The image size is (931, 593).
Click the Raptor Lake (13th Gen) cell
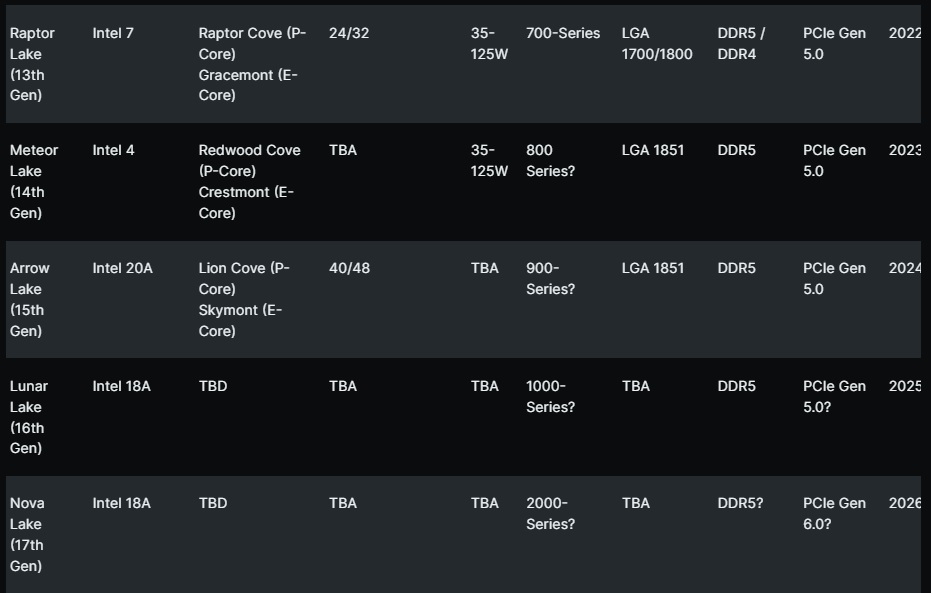point(32,64)
